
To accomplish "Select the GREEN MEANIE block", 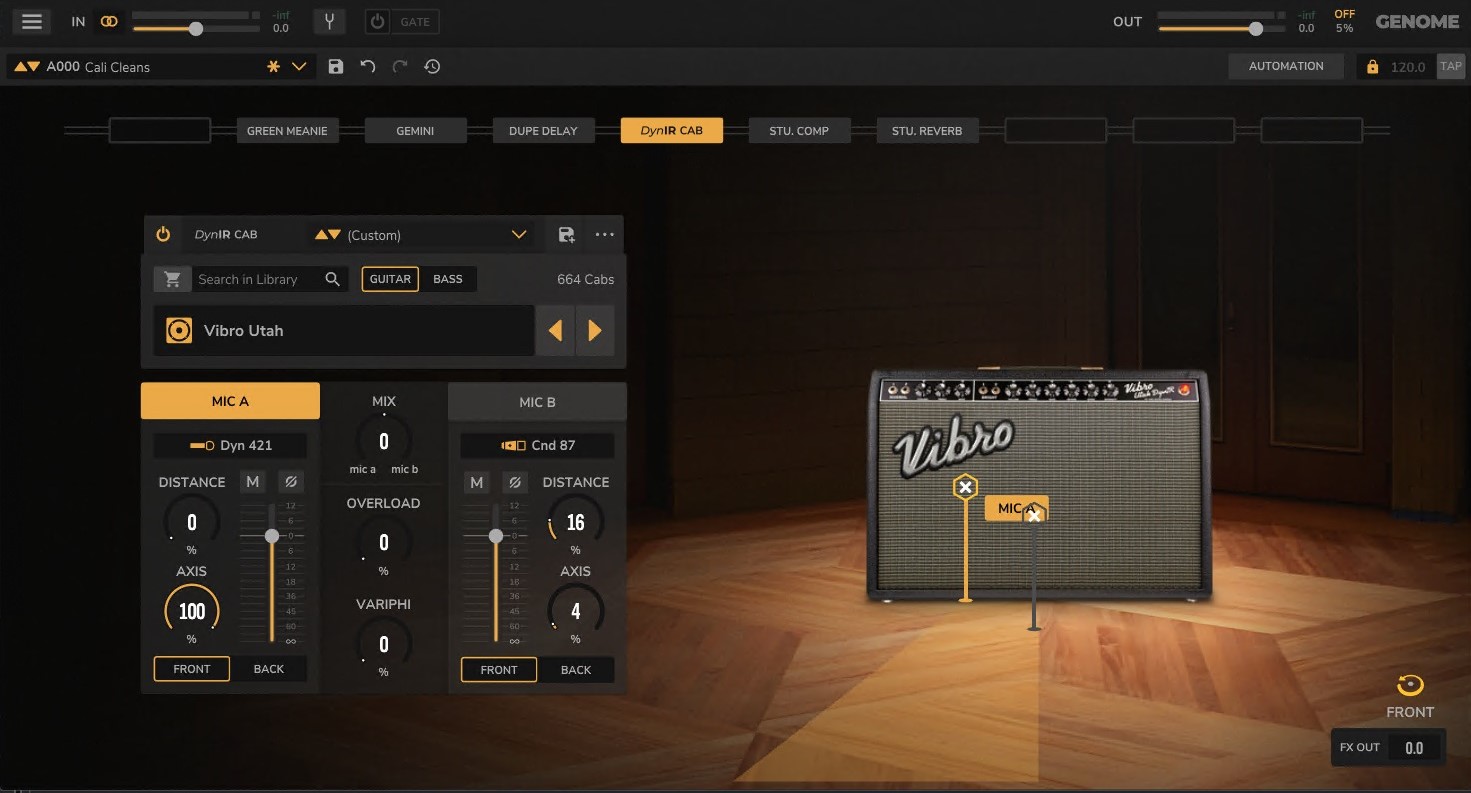I will click(287, 130).
